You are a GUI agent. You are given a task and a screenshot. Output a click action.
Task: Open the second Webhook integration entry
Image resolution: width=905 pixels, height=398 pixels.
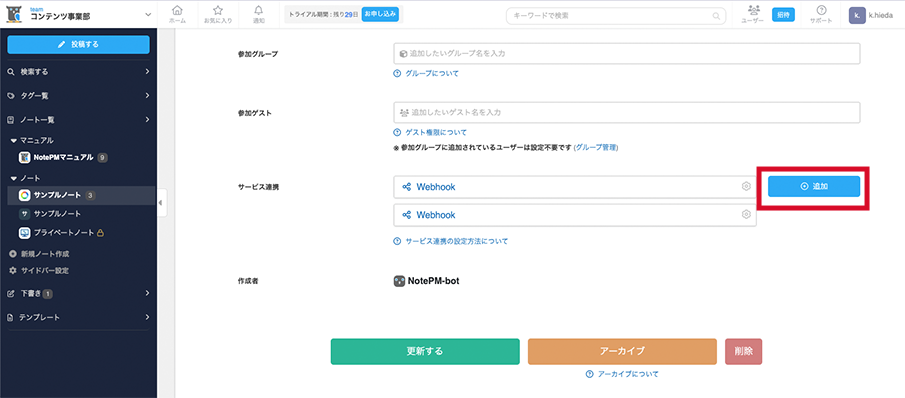pos(575,215)
